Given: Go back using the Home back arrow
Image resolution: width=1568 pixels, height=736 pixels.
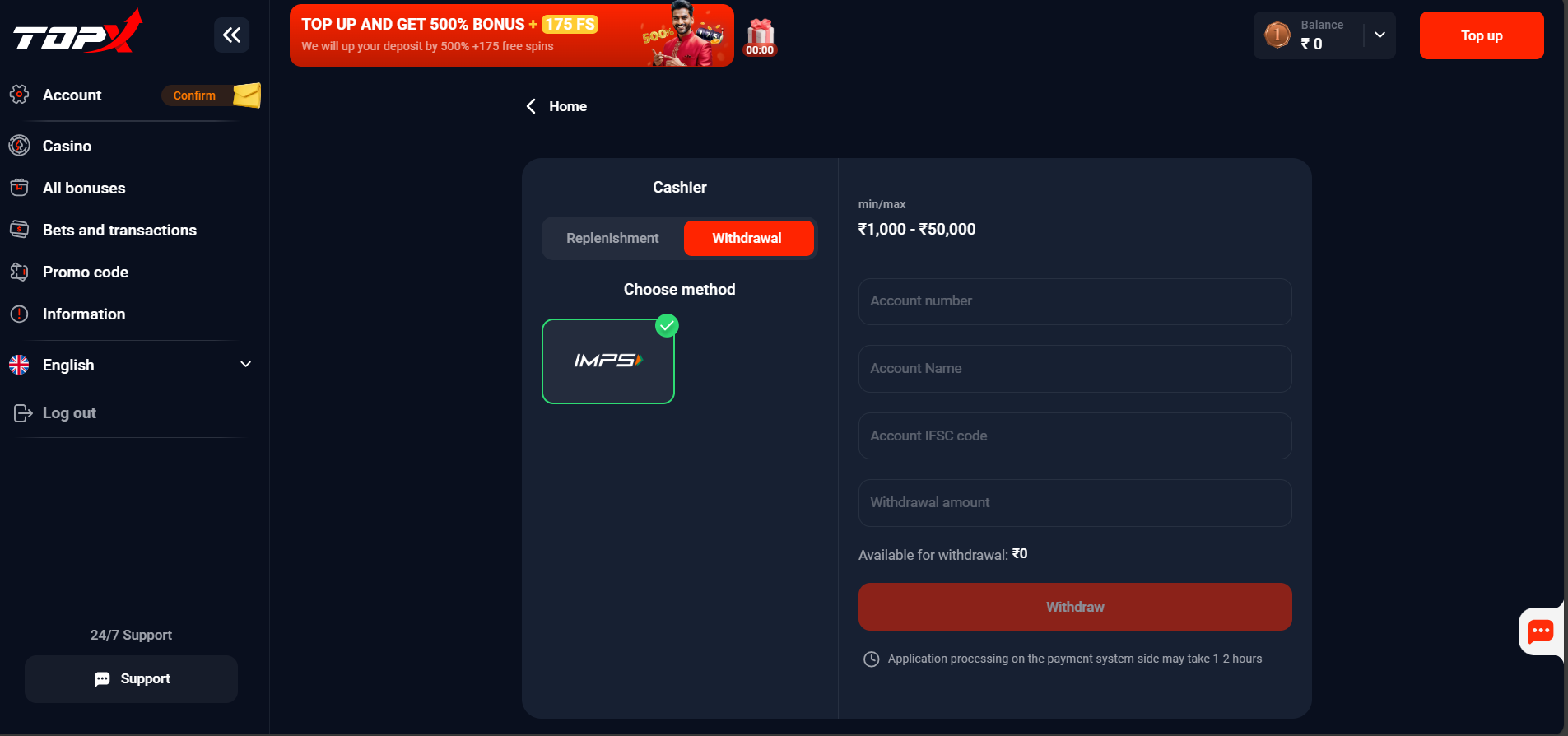Looking at the screenshot, I should (531, 106).
